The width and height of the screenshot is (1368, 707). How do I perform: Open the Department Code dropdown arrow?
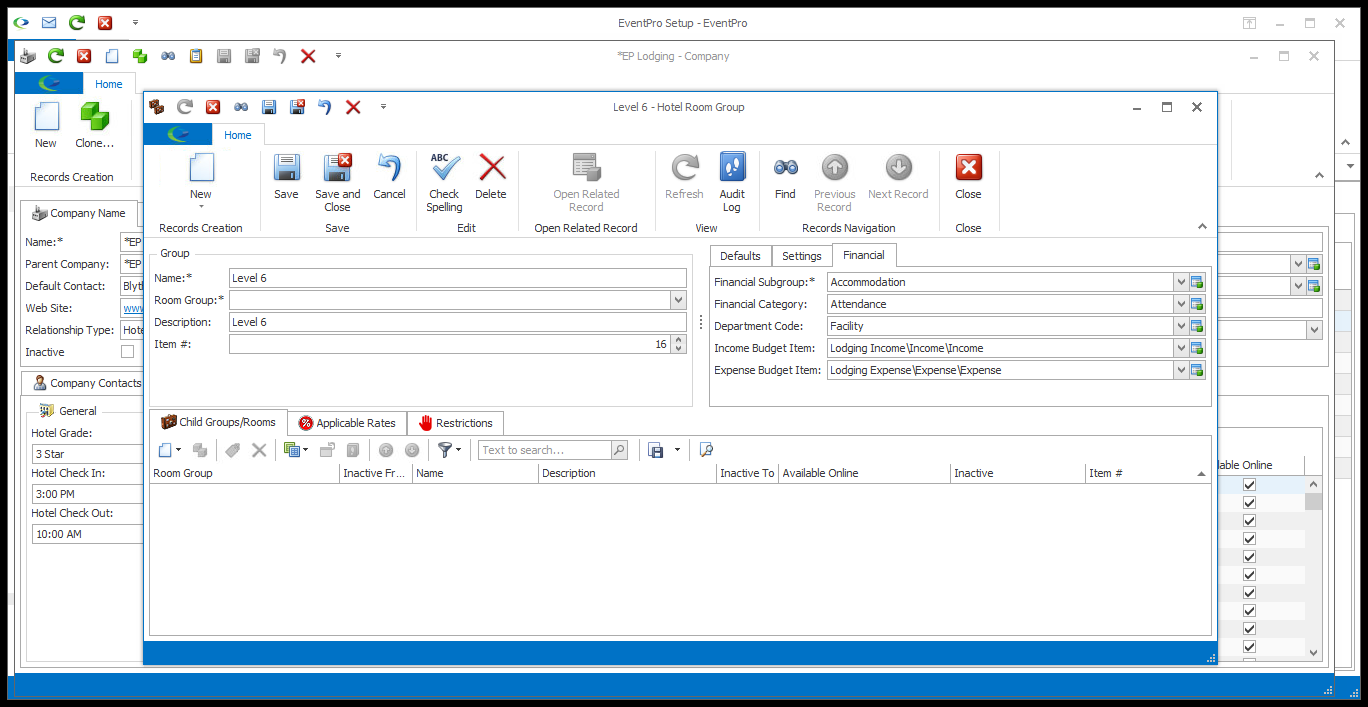[1180, 326]
